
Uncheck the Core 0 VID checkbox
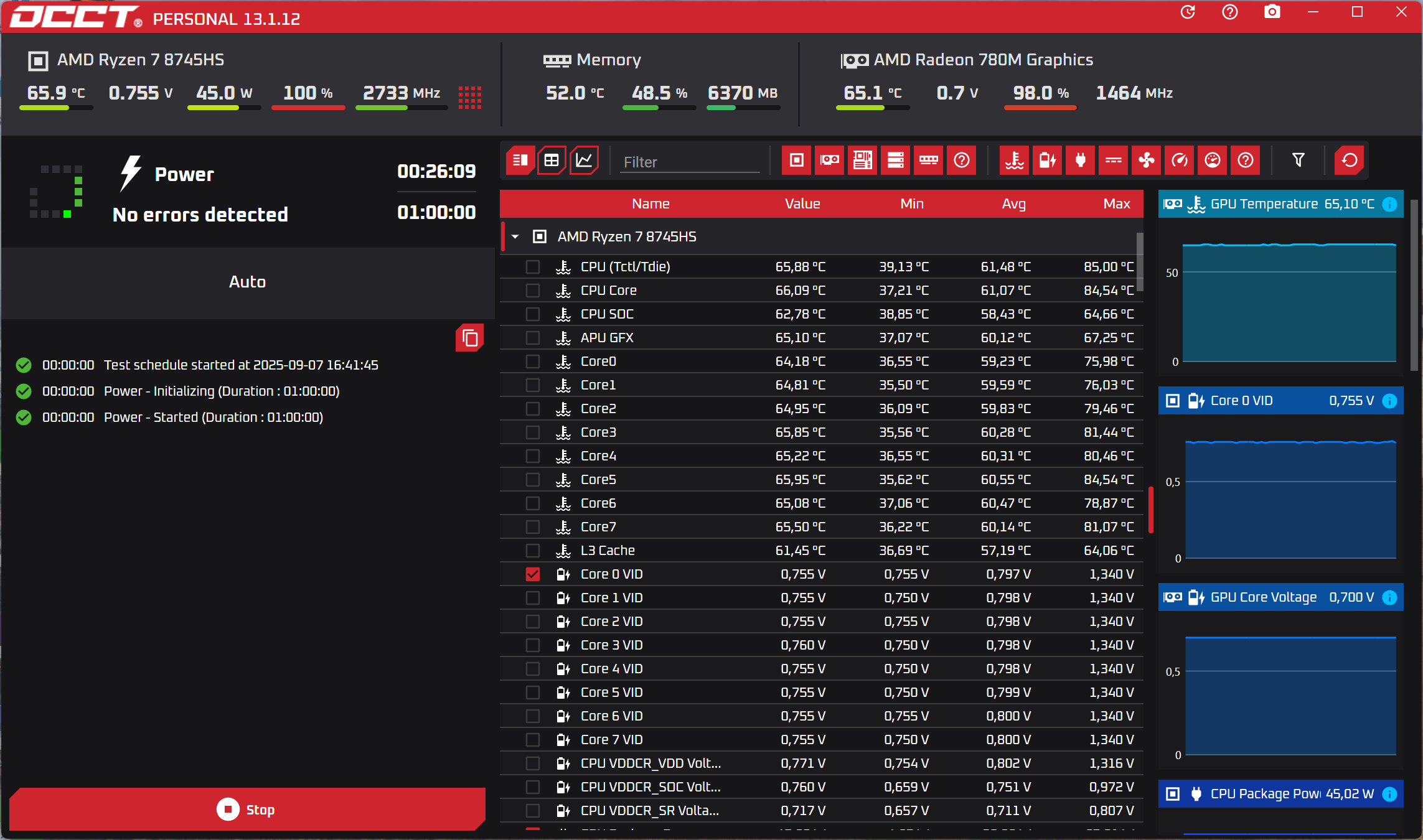[532, 574]
